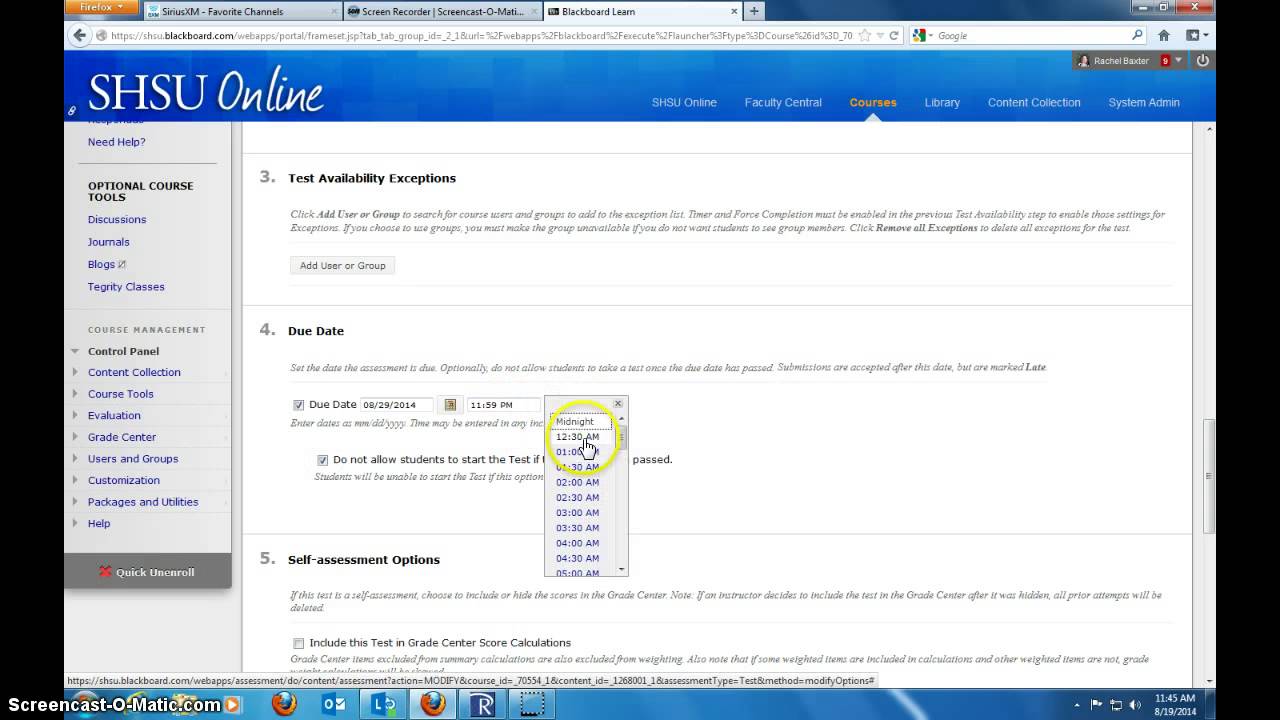
Task: Open the red notification badge showing 9
Action: pyautogui.click(x=1165, y=61)
